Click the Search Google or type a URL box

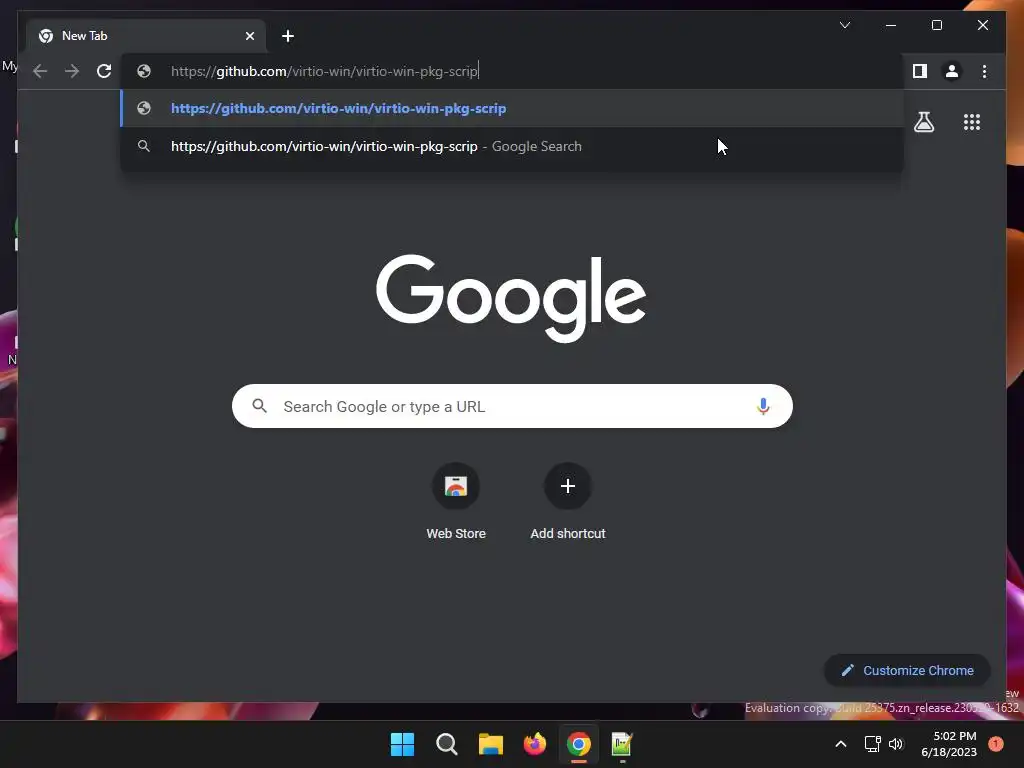coord(512,406)
